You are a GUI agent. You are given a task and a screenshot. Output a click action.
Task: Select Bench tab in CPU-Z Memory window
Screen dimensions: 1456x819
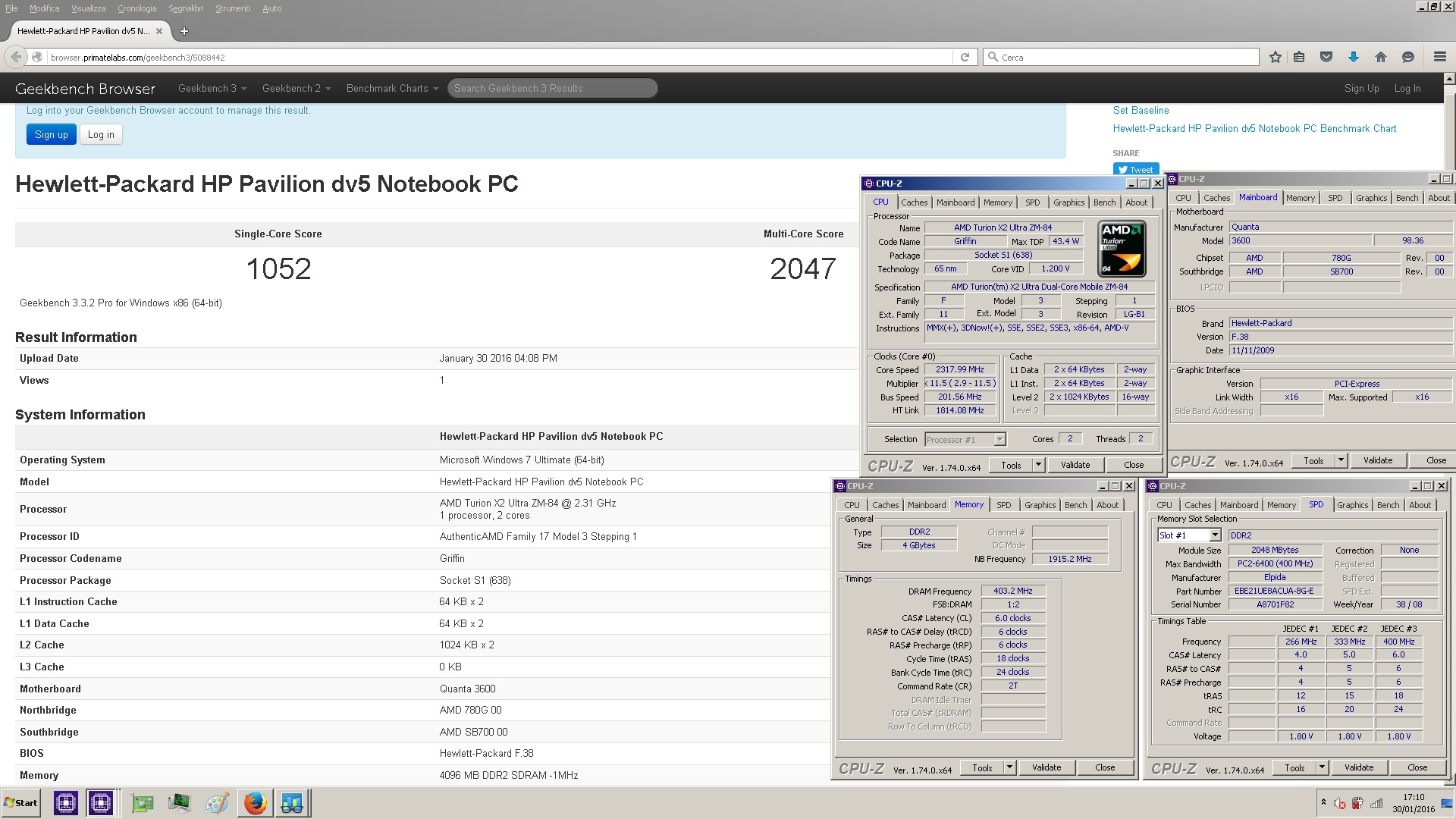click(x=1075, y=505)
